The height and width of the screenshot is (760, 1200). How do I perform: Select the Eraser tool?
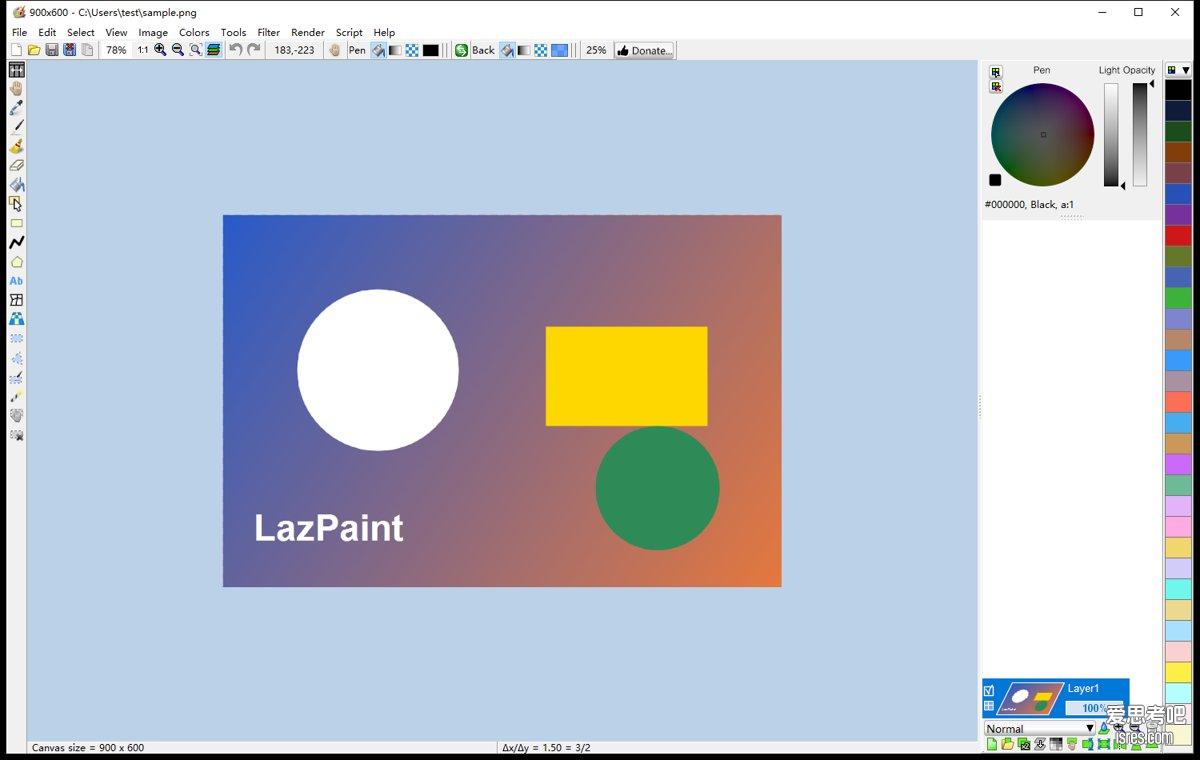pos(16,165)
